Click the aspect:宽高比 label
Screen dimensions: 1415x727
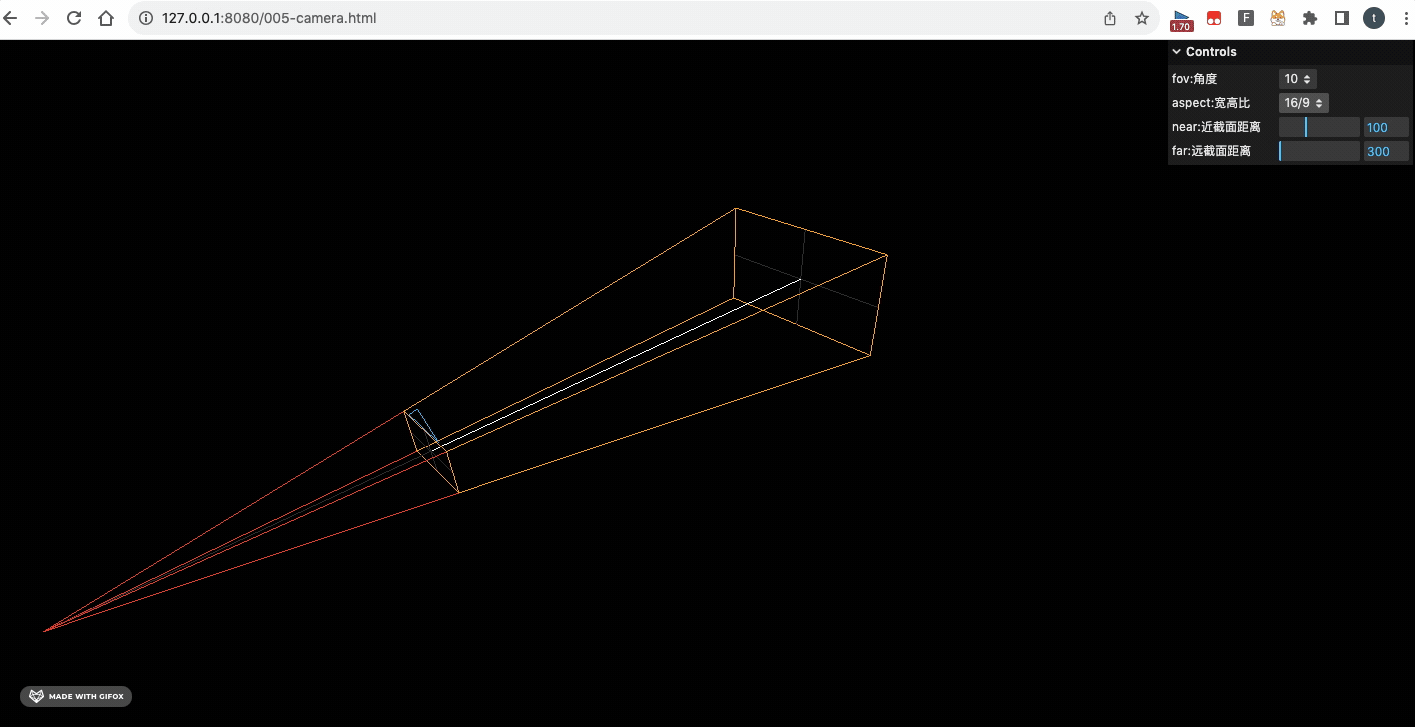click(x=1211, y=103)
